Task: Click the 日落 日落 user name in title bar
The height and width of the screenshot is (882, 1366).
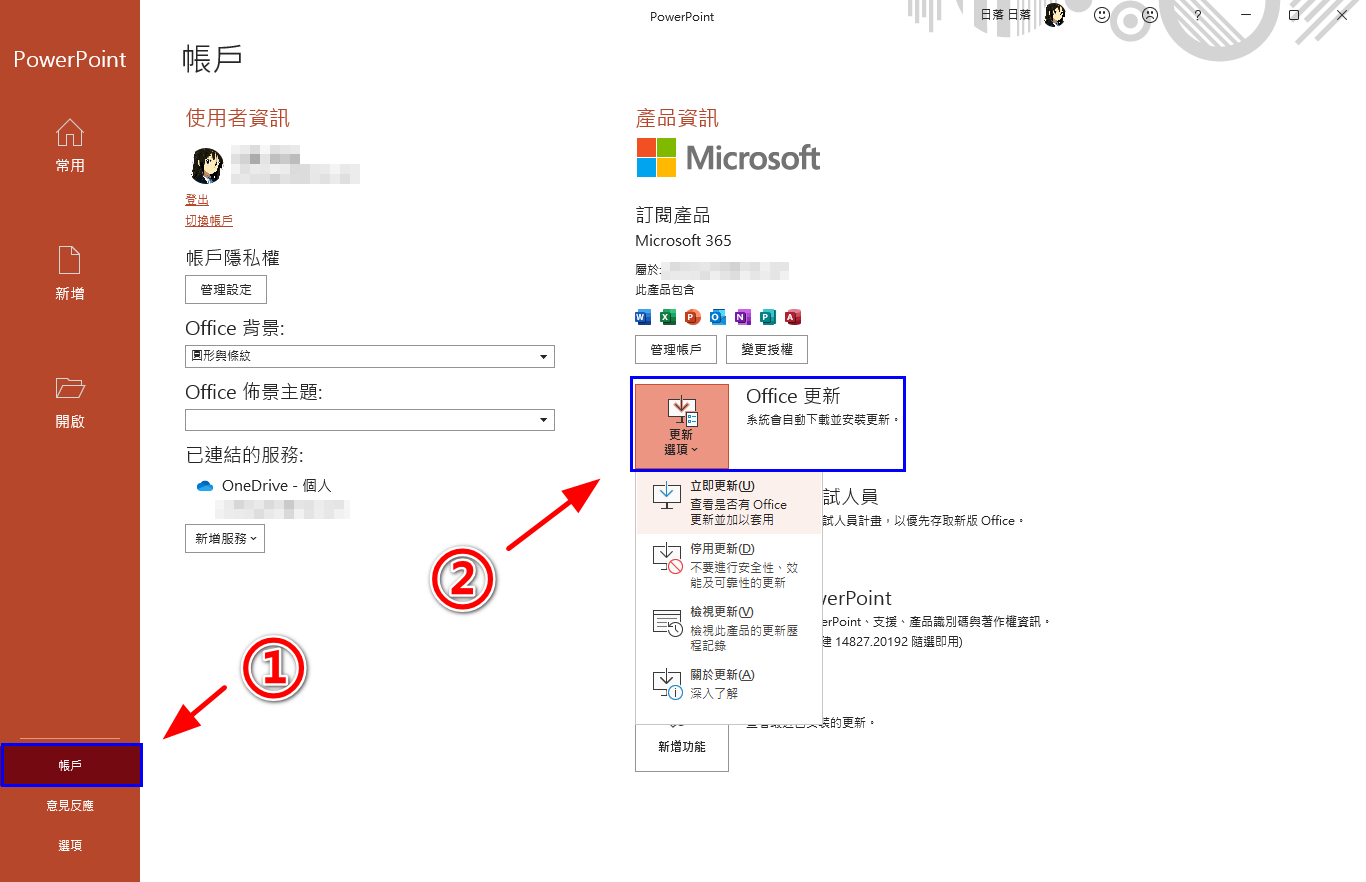Action: click(1006, 15)
